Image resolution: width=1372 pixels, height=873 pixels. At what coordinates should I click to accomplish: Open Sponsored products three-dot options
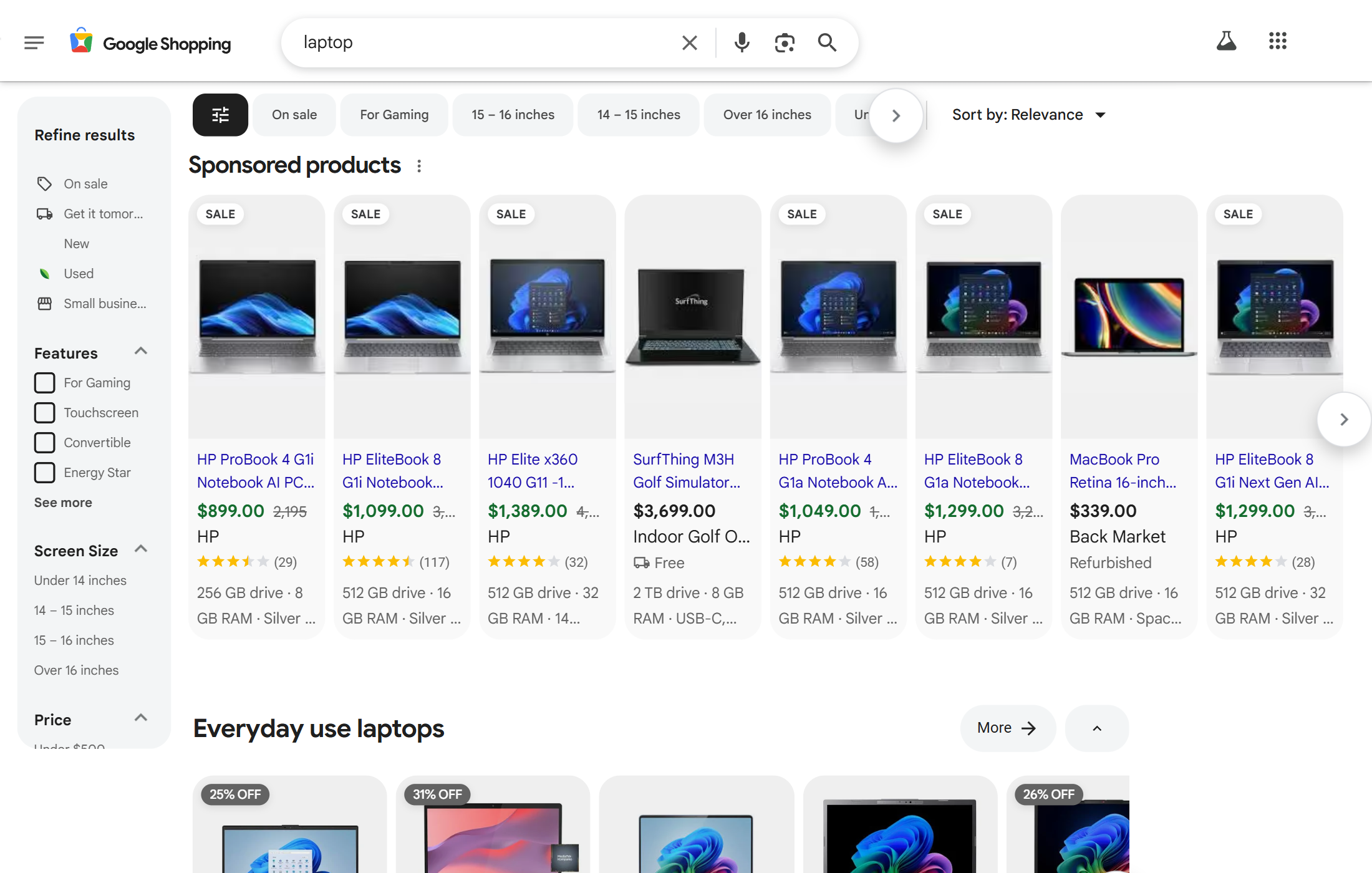(x=419, y=166)
